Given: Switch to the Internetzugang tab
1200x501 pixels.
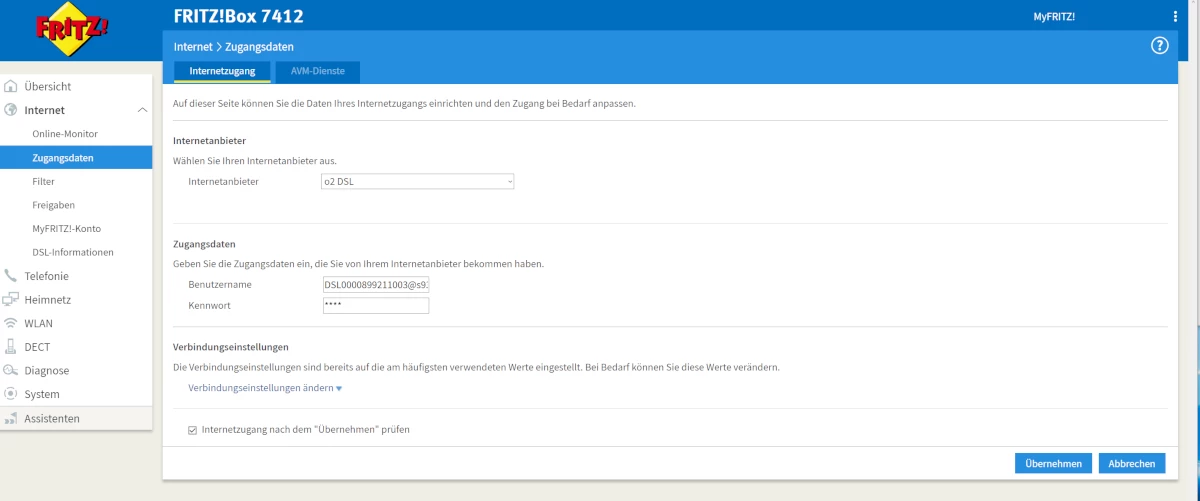Looking at the screenshot, I should point(222,72).
